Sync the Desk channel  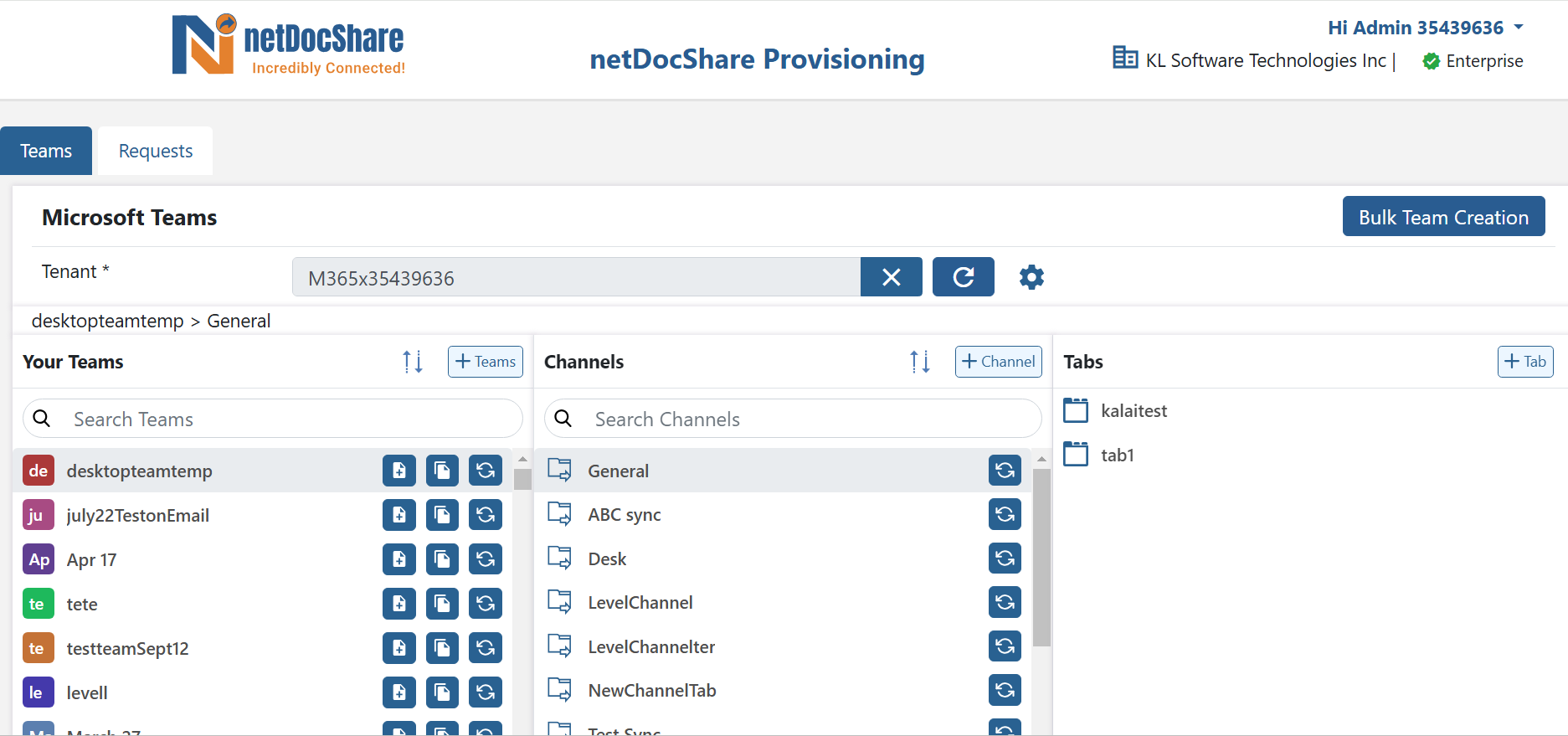(x=1005, y=558)
